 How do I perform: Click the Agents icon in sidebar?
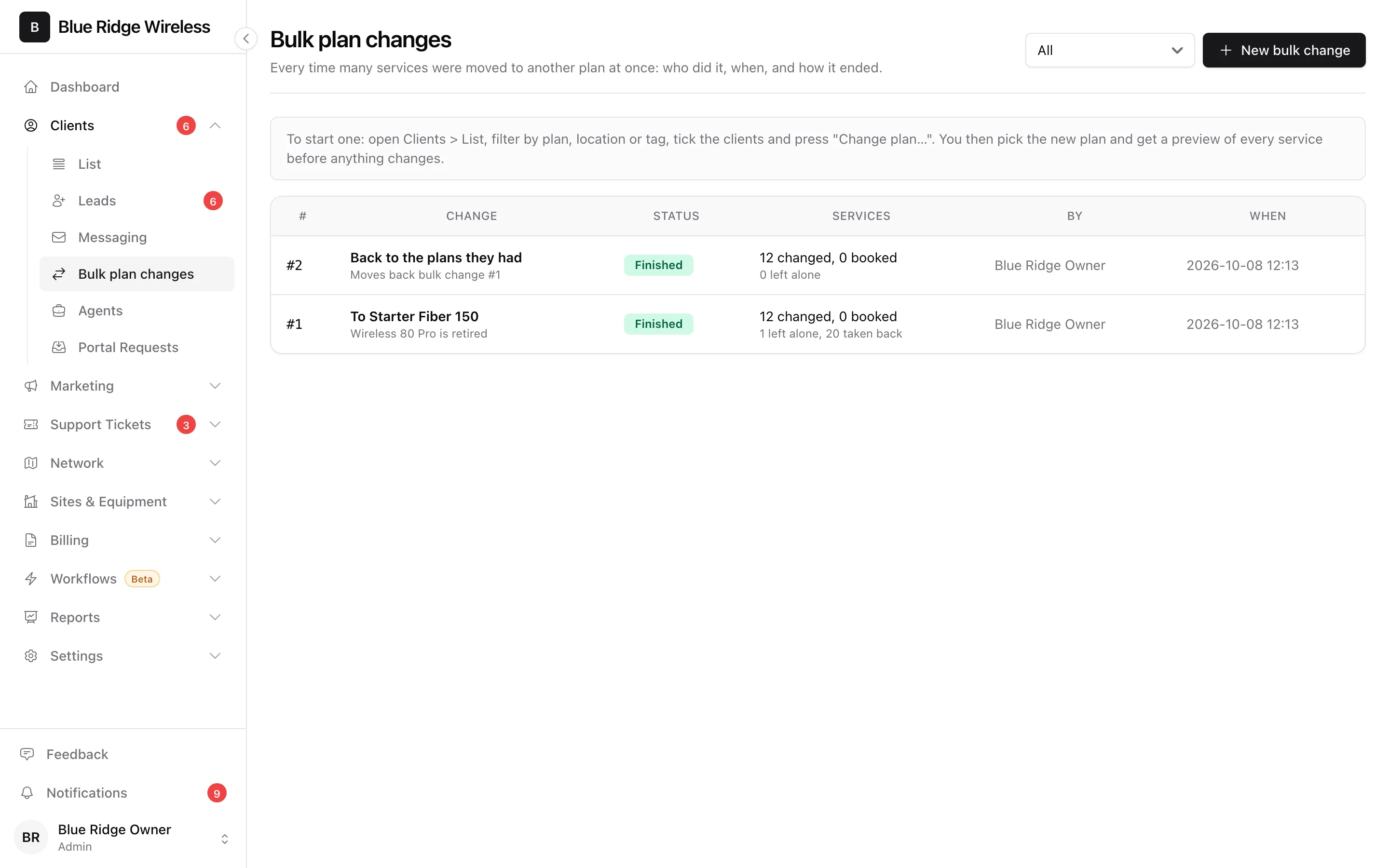point(58,311)
